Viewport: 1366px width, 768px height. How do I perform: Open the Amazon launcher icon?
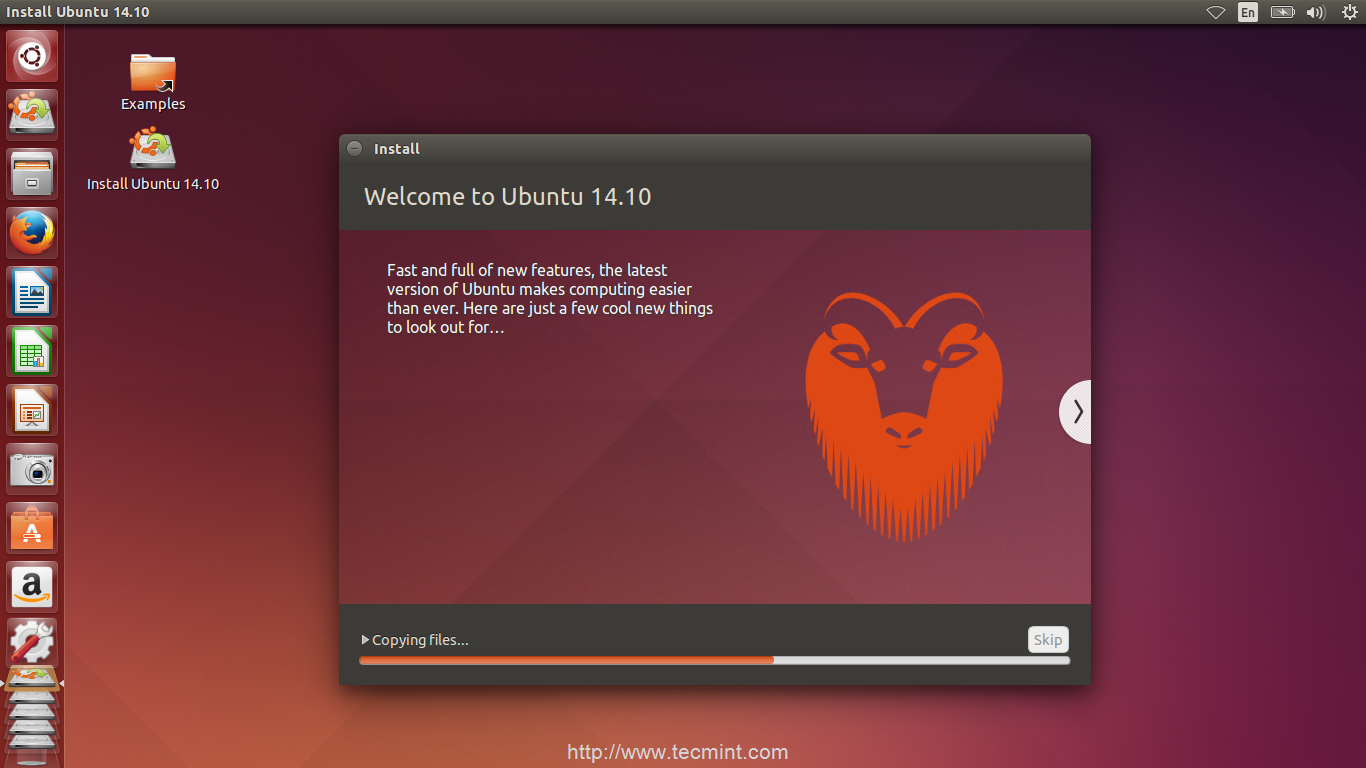[32, 587]
